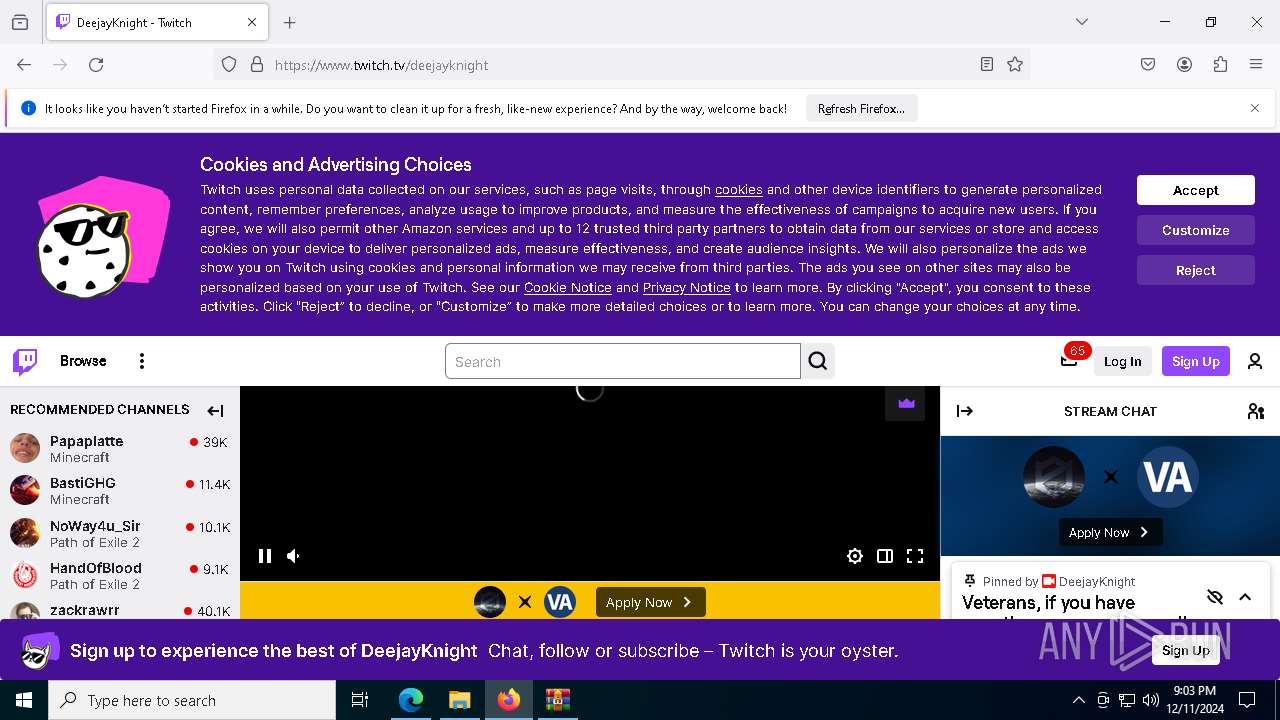Hide the pinned chat message
This screenshot has width=1280, height=720.
click(1215, 597)
